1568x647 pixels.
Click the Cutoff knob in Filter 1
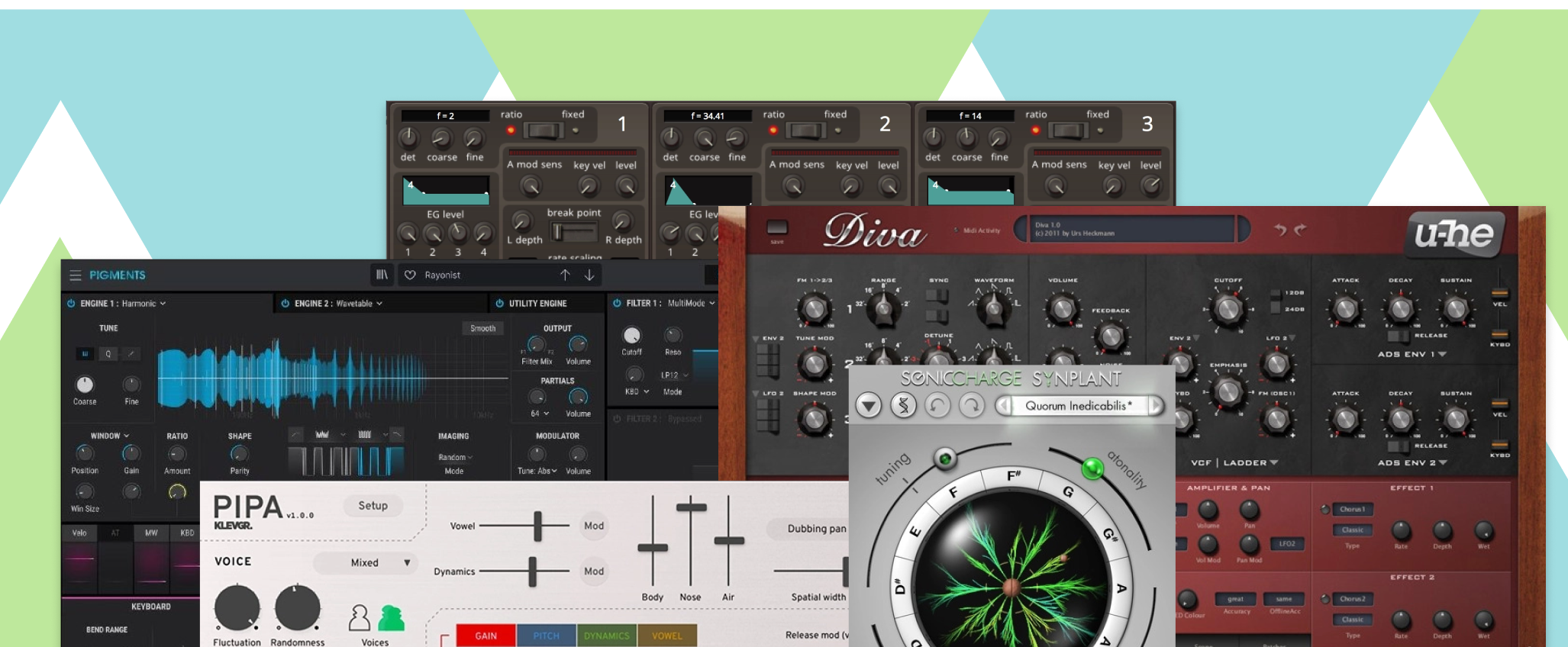(x=631, y=335)
